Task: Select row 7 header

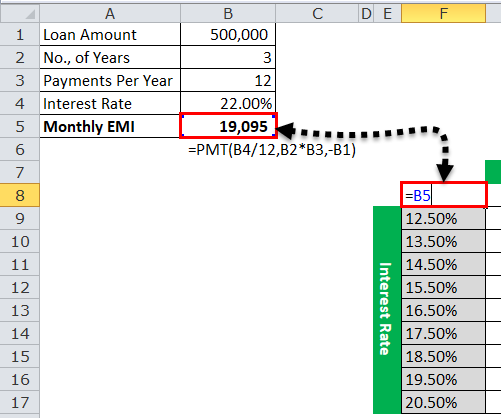Action: pyautogui.click(x=20, y=172)
